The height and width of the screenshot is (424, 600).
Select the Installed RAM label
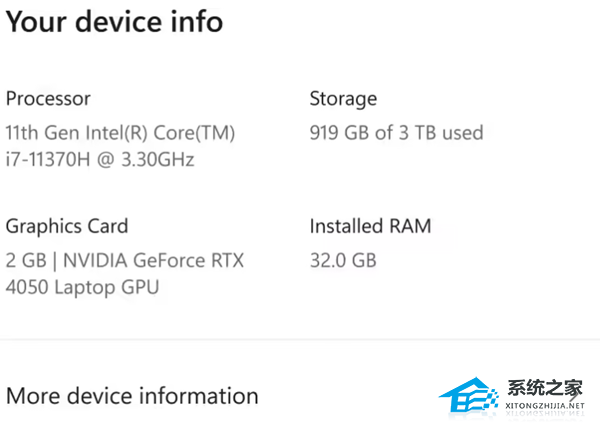point(370,226)
